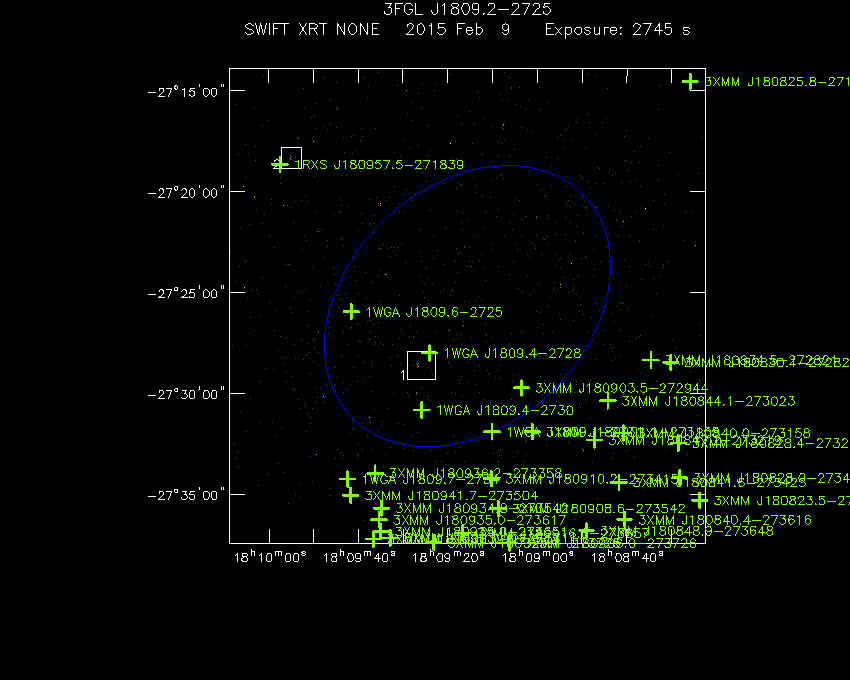850x680 pixels.
Task: Click the cross marker beside 1WGA J1809.4-2730
Action: (422, 410)
